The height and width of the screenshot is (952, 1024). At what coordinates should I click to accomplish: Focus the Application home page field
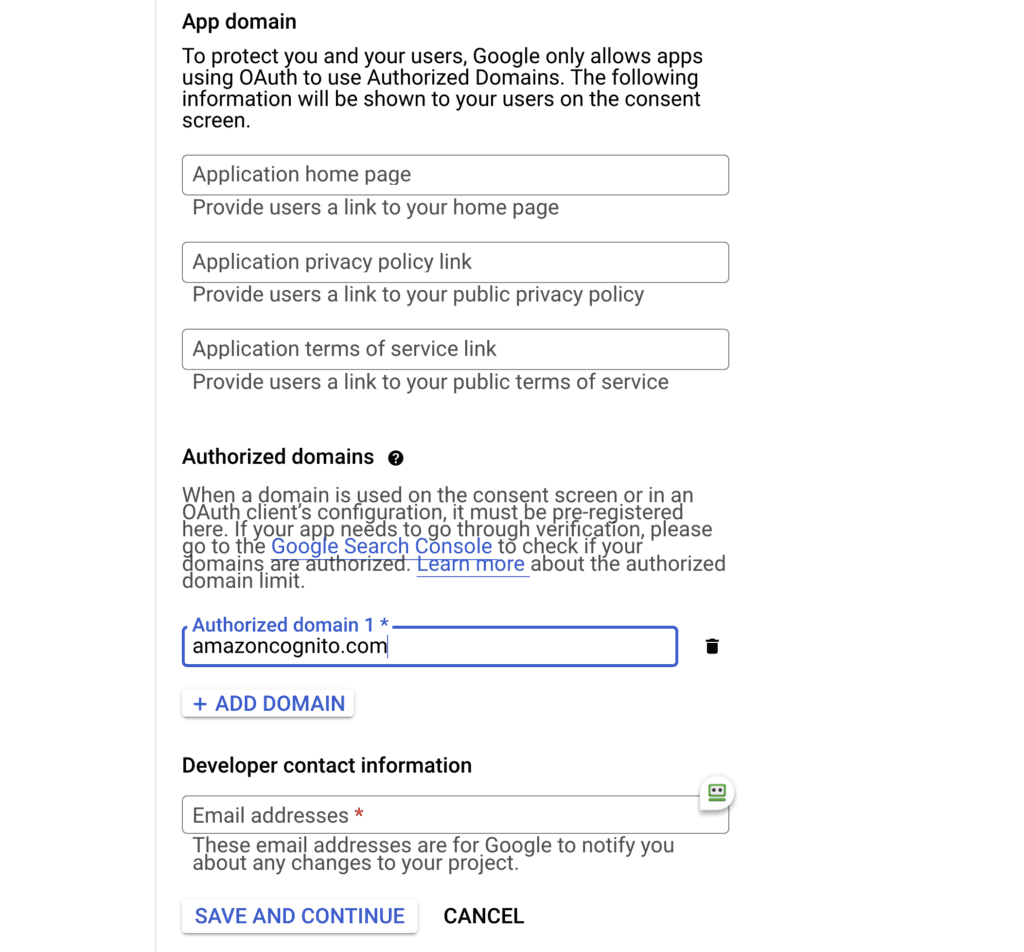pos(455,175)
